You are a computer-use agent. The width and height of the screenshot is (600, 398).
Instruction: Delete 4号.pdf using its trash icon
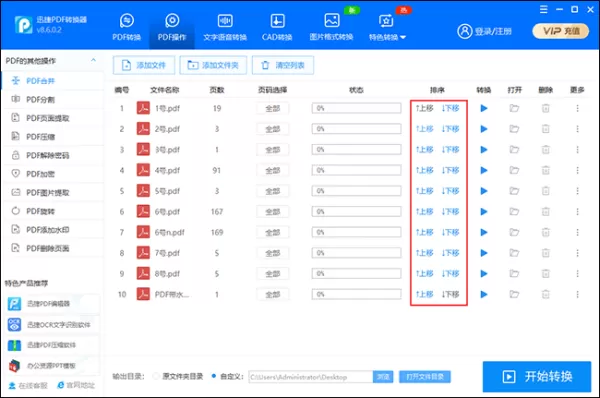coord(546,170)
